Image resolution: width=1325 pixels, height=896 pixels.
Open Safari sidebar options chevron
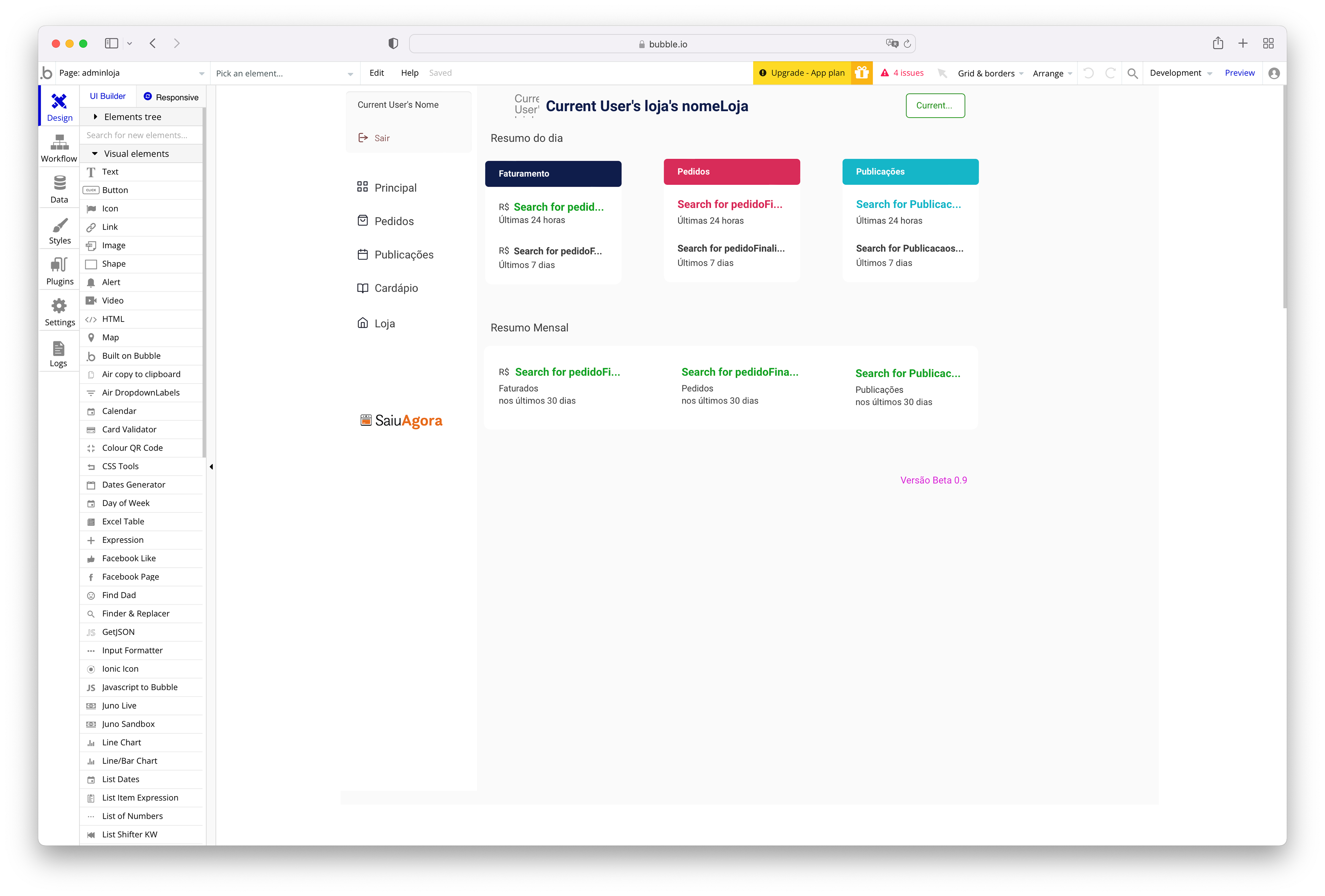click(129, 43)
